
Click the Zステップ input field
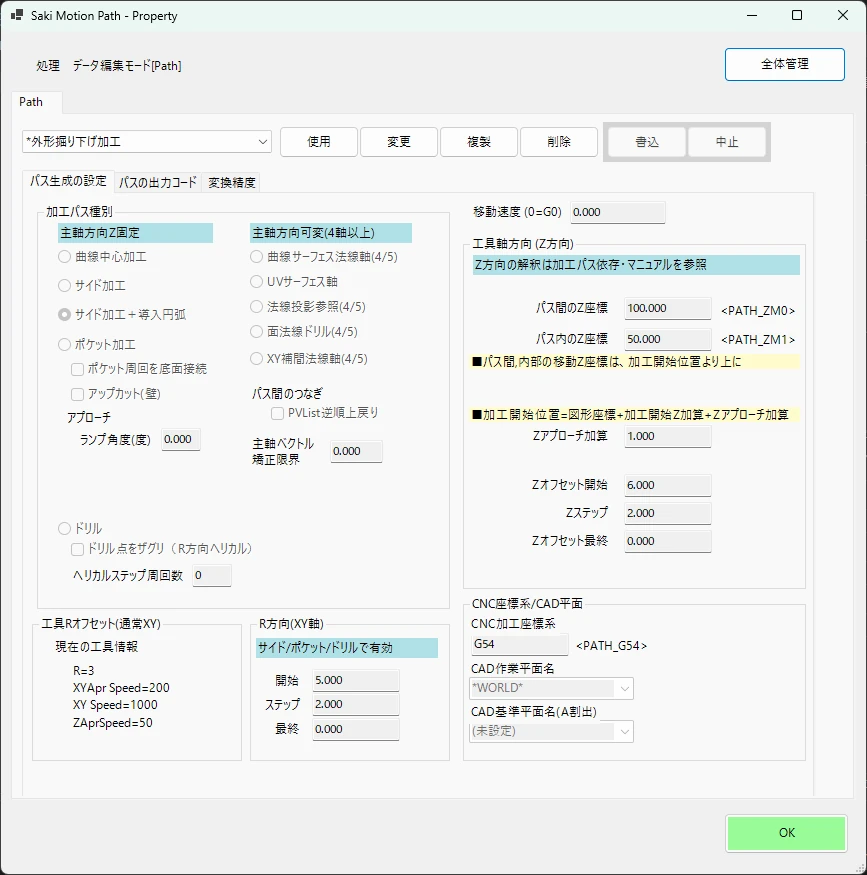pos(668,513)
